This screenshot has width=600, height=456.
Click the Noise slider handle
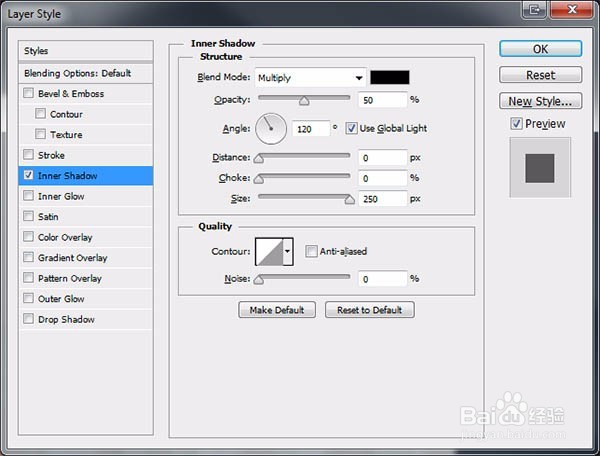259,280
